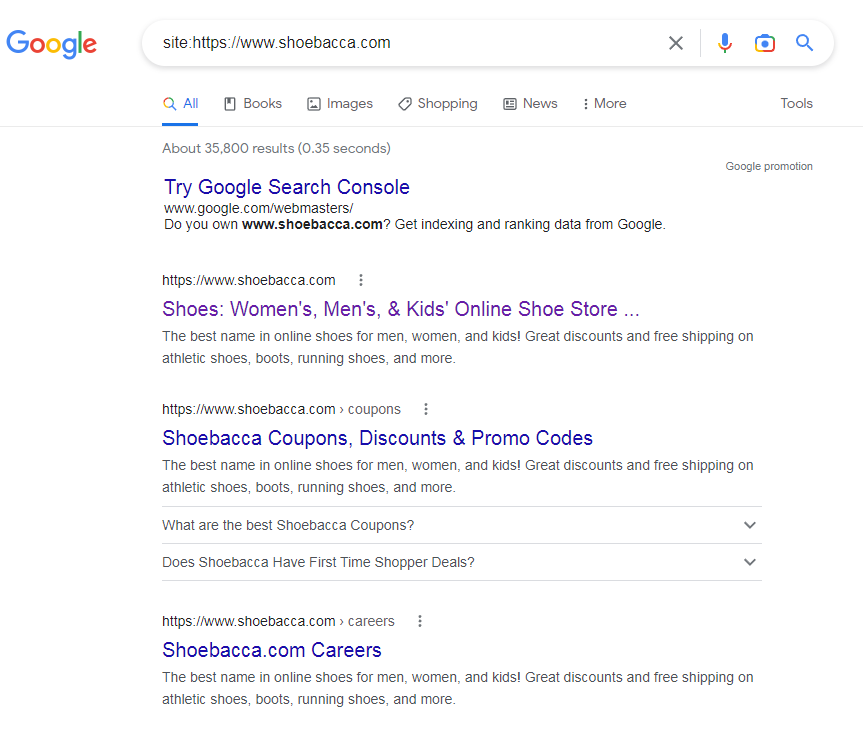
Task: Open three-dot menu beside careers result
Action: pos(420,621)
